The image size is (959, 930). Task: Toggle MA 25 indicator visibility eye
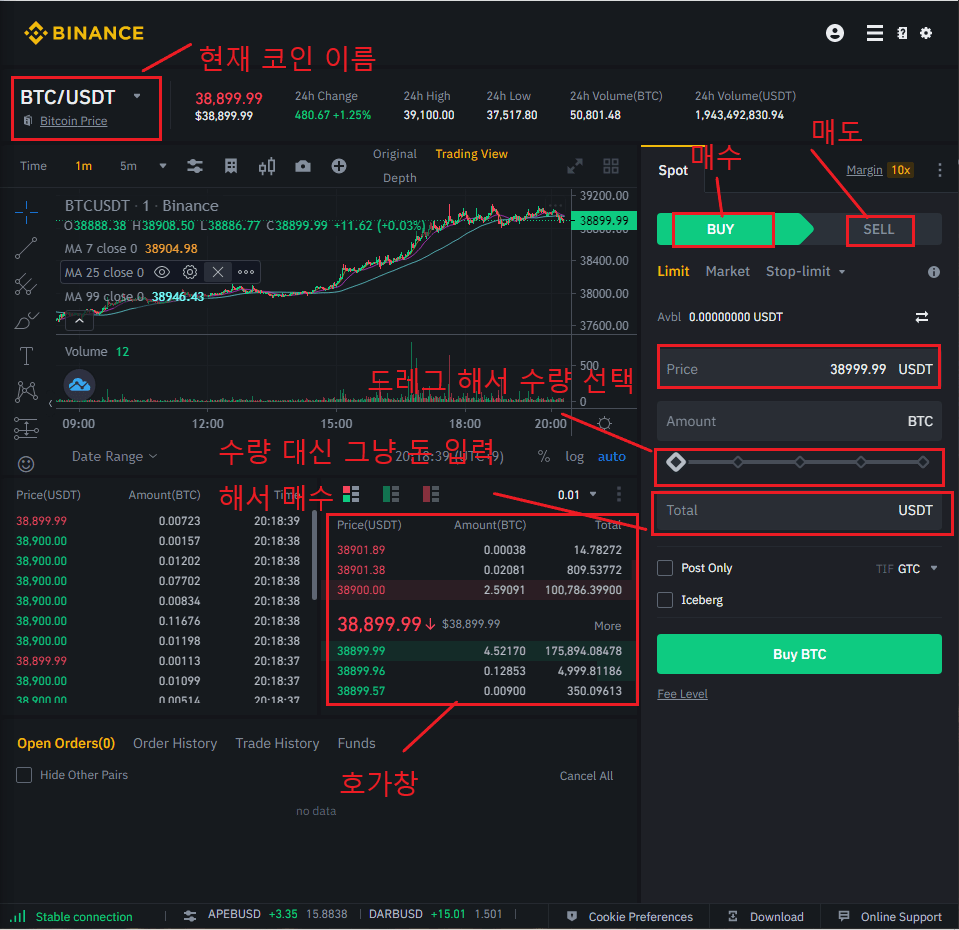tap(162, 272)
